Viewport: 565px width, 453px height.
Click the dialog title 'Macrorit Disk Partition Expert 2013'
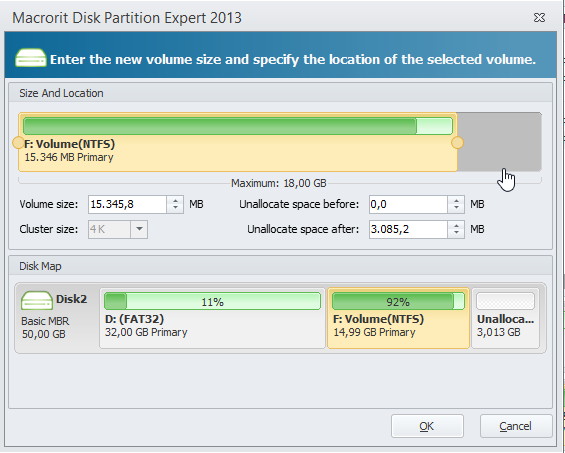[x=127, y=18]
